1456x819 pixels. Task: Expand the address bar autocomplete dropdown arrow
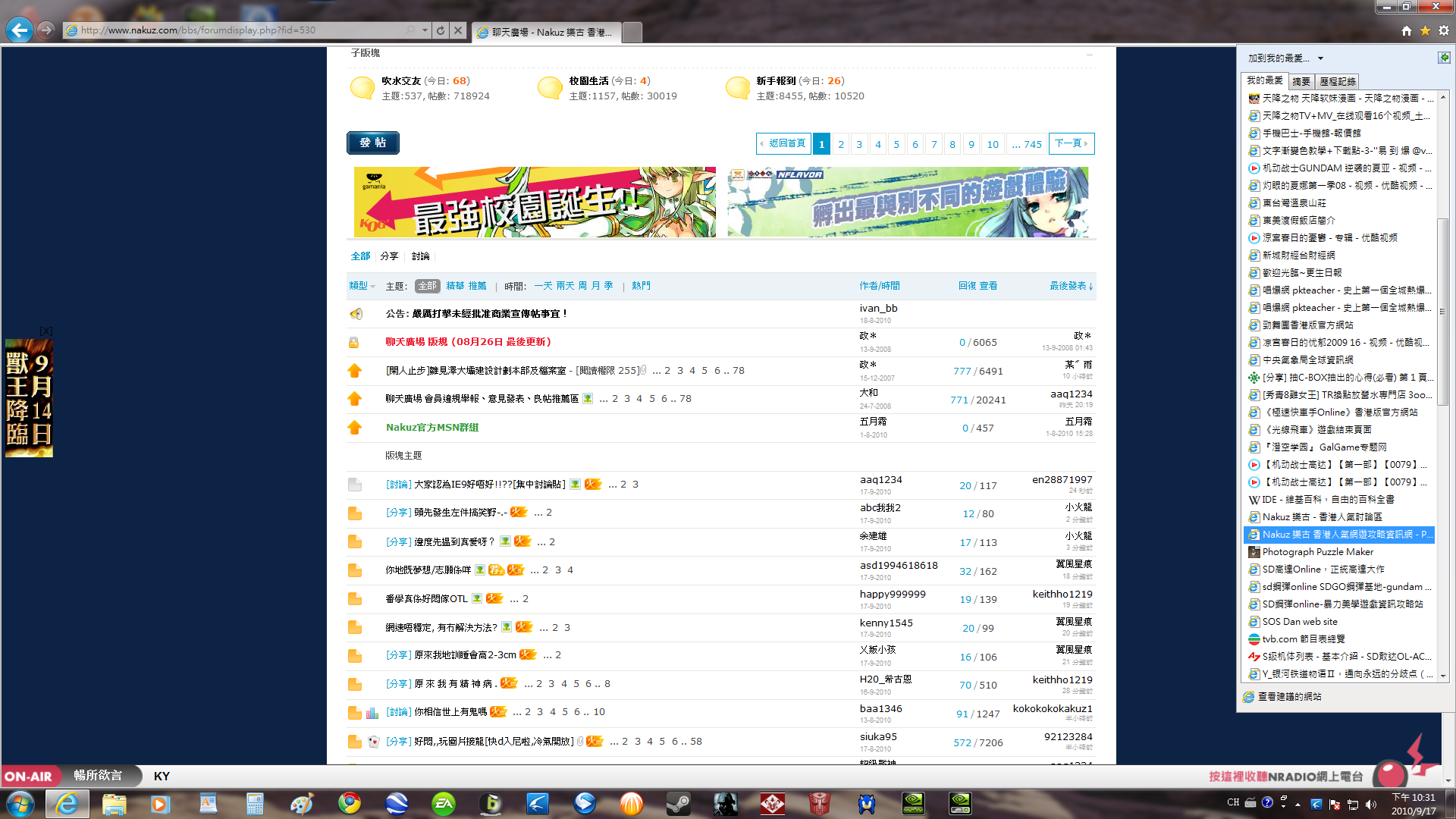click(425, 30)
